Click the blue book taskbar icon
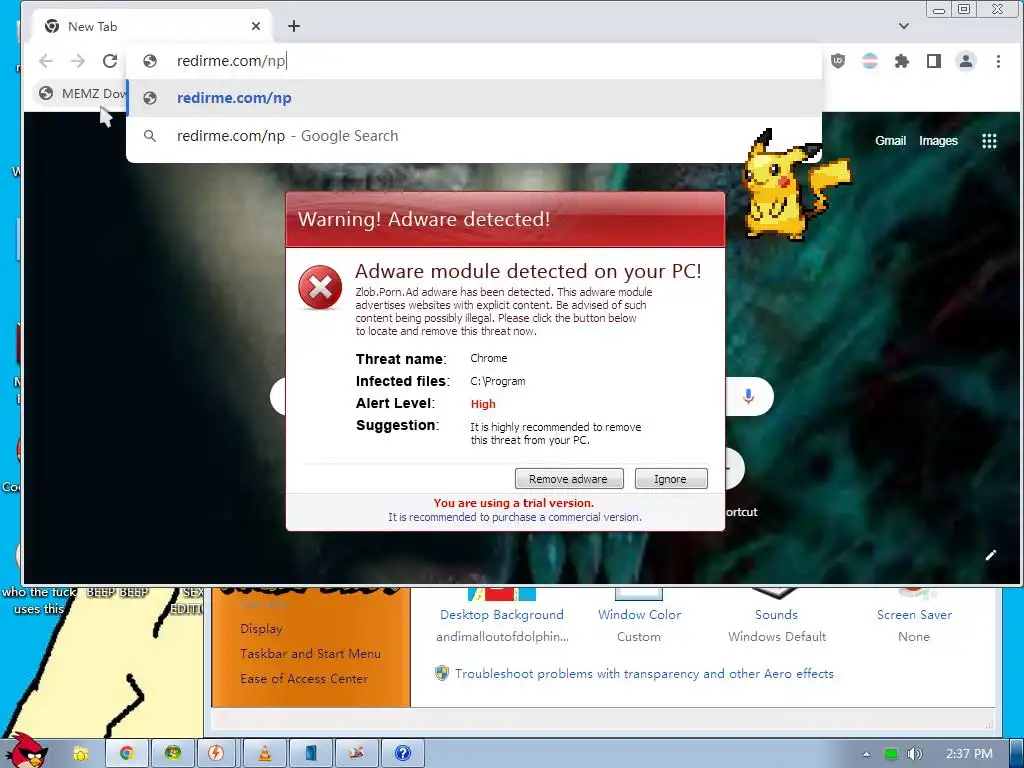This screenshot has width=1024, height=768. click(311, 754)
